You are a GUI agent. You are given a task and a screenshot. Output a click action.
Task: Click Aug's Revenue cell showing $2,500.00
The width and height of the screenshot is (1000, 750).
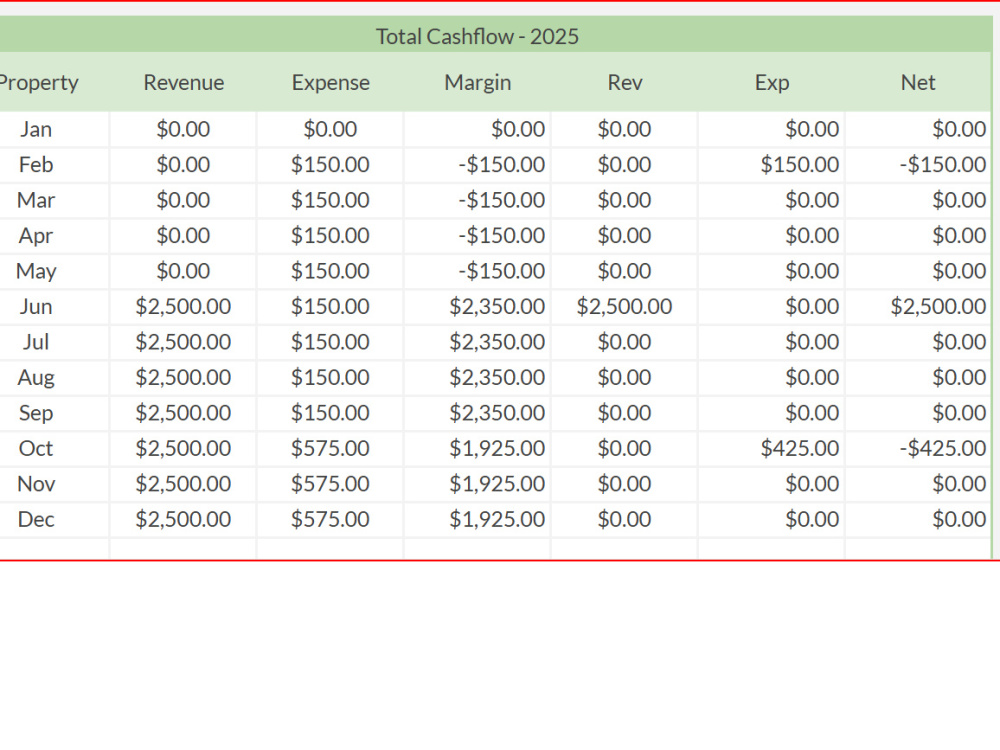tap(184, 378)
